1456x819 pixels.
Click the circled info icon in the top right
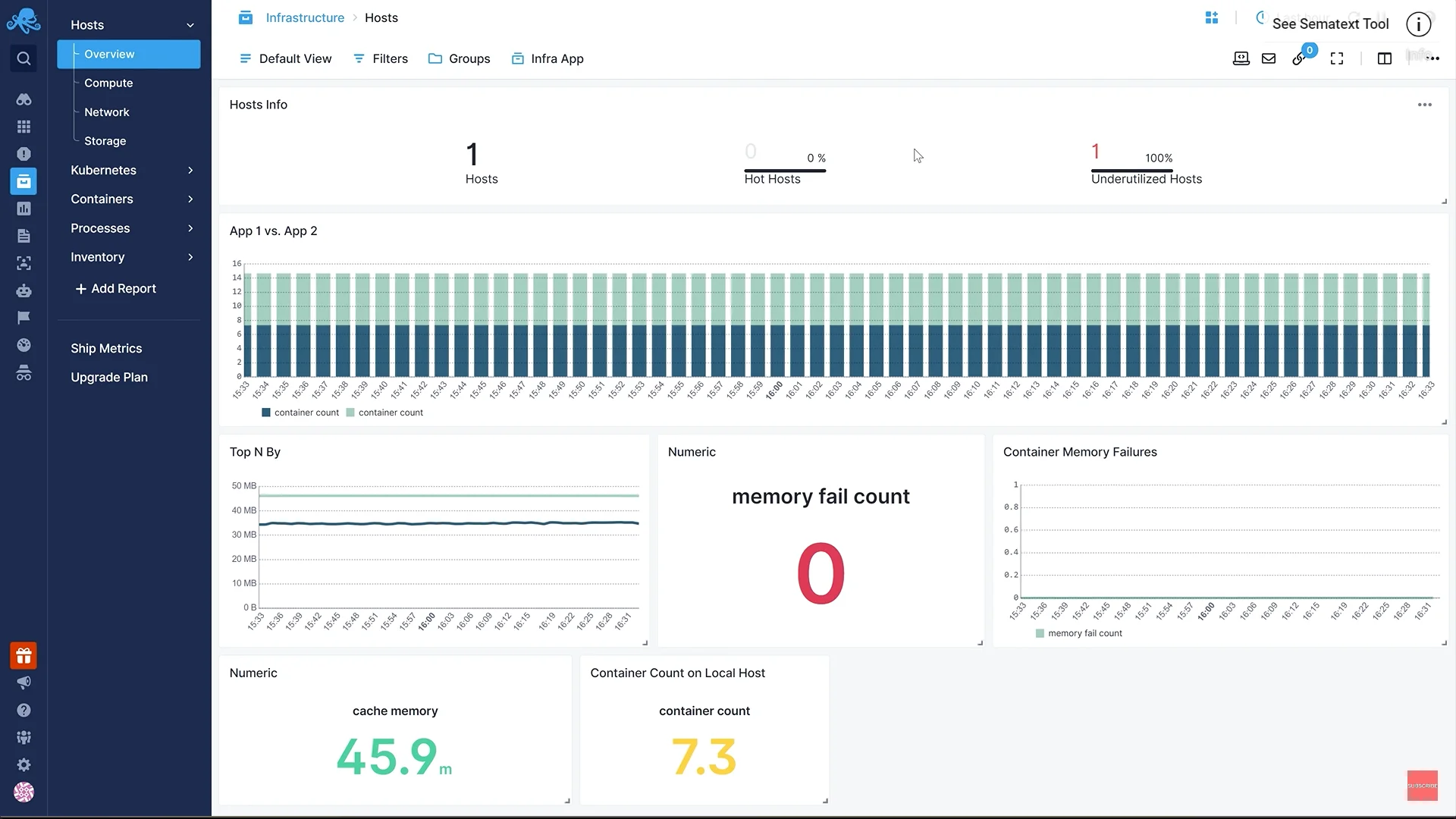pyautogui.click(x=1419, y=24)
